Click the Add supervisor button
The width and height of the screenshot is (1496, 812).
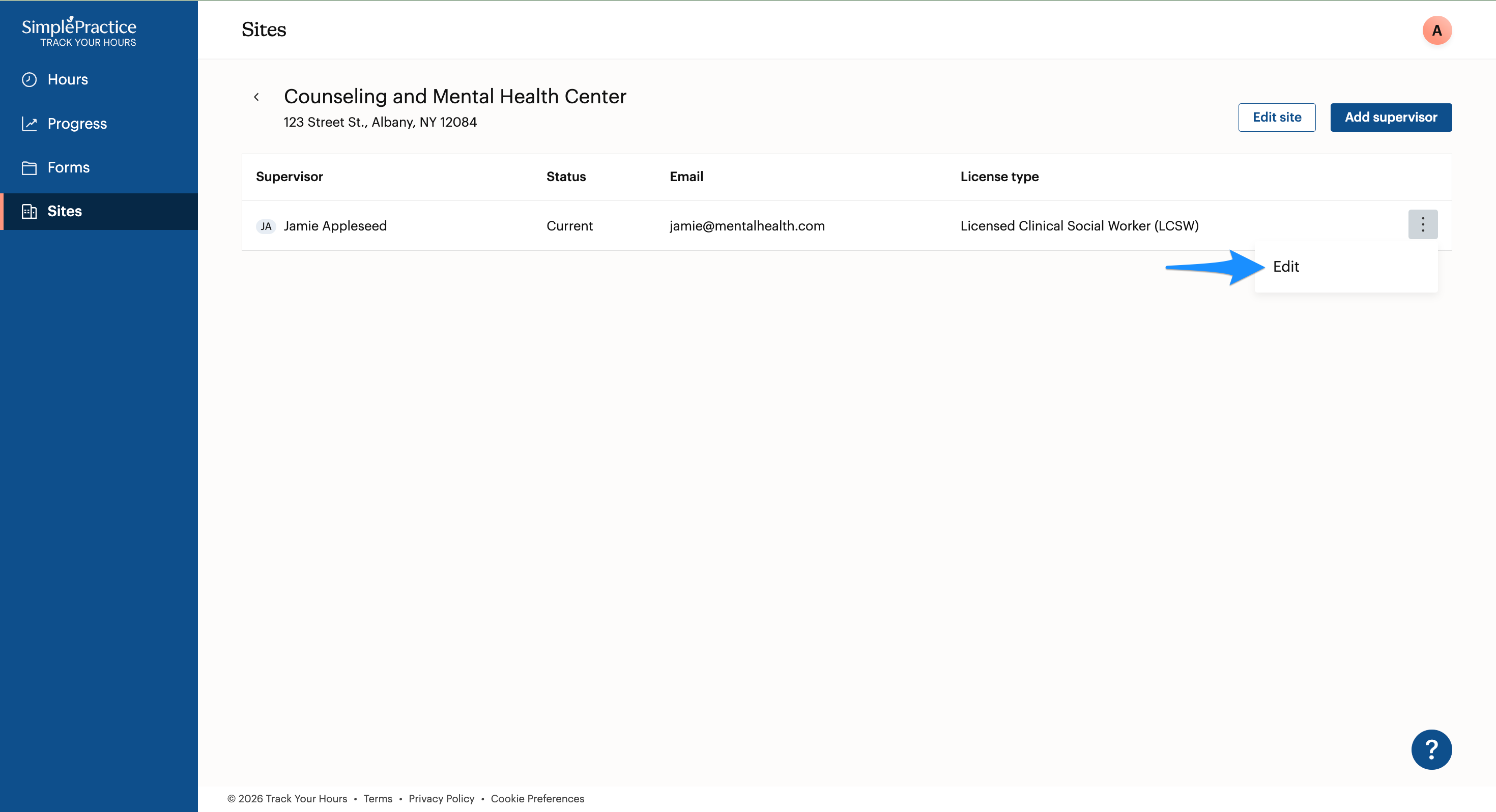coord(1391,118)
